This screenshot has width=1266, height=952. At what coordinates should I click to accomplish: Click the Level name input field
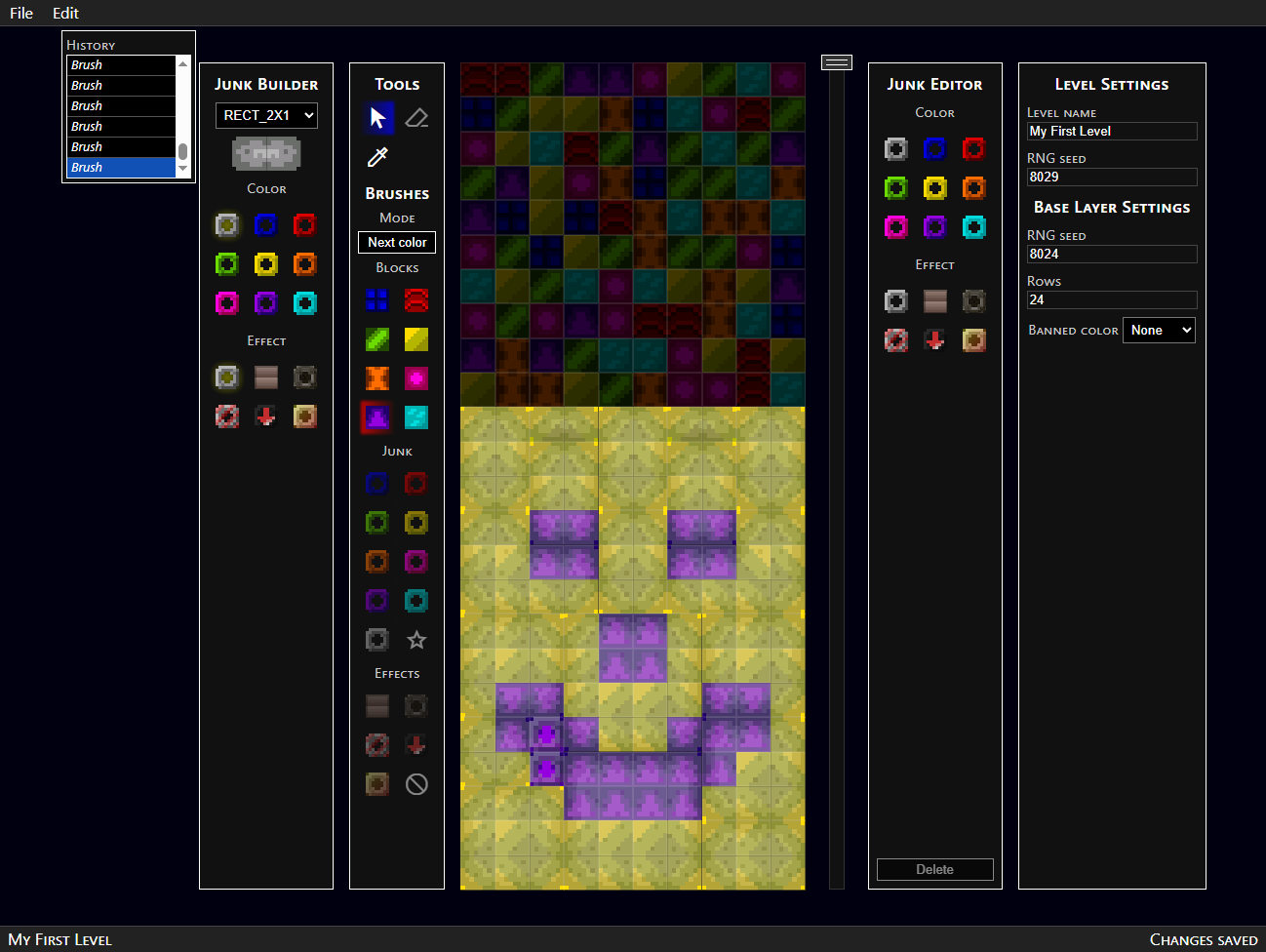point(1112,131)
